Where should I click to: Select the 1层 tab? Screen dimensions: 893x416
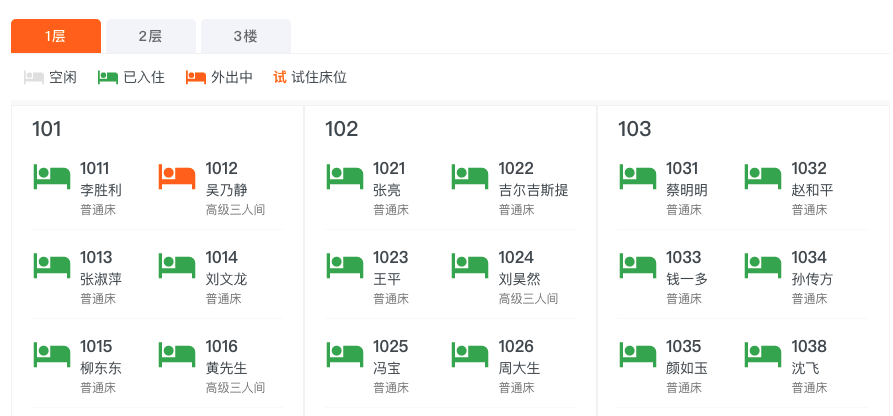tap(56, 36)
